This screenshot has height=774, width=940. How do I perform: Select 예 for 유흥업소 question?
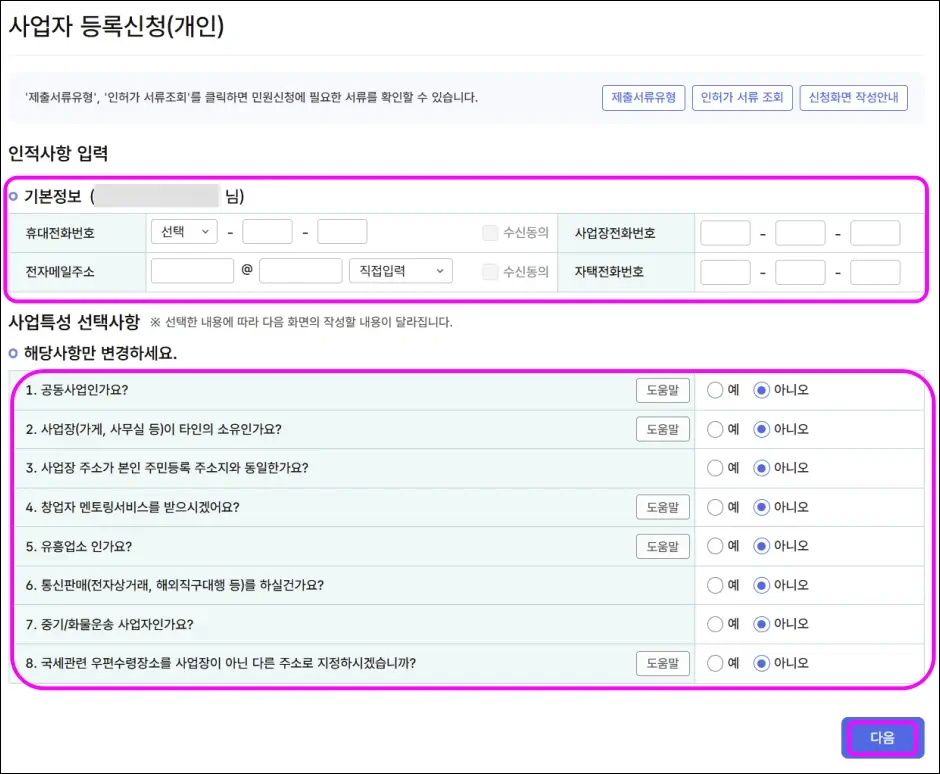click(x=715, y=546)
